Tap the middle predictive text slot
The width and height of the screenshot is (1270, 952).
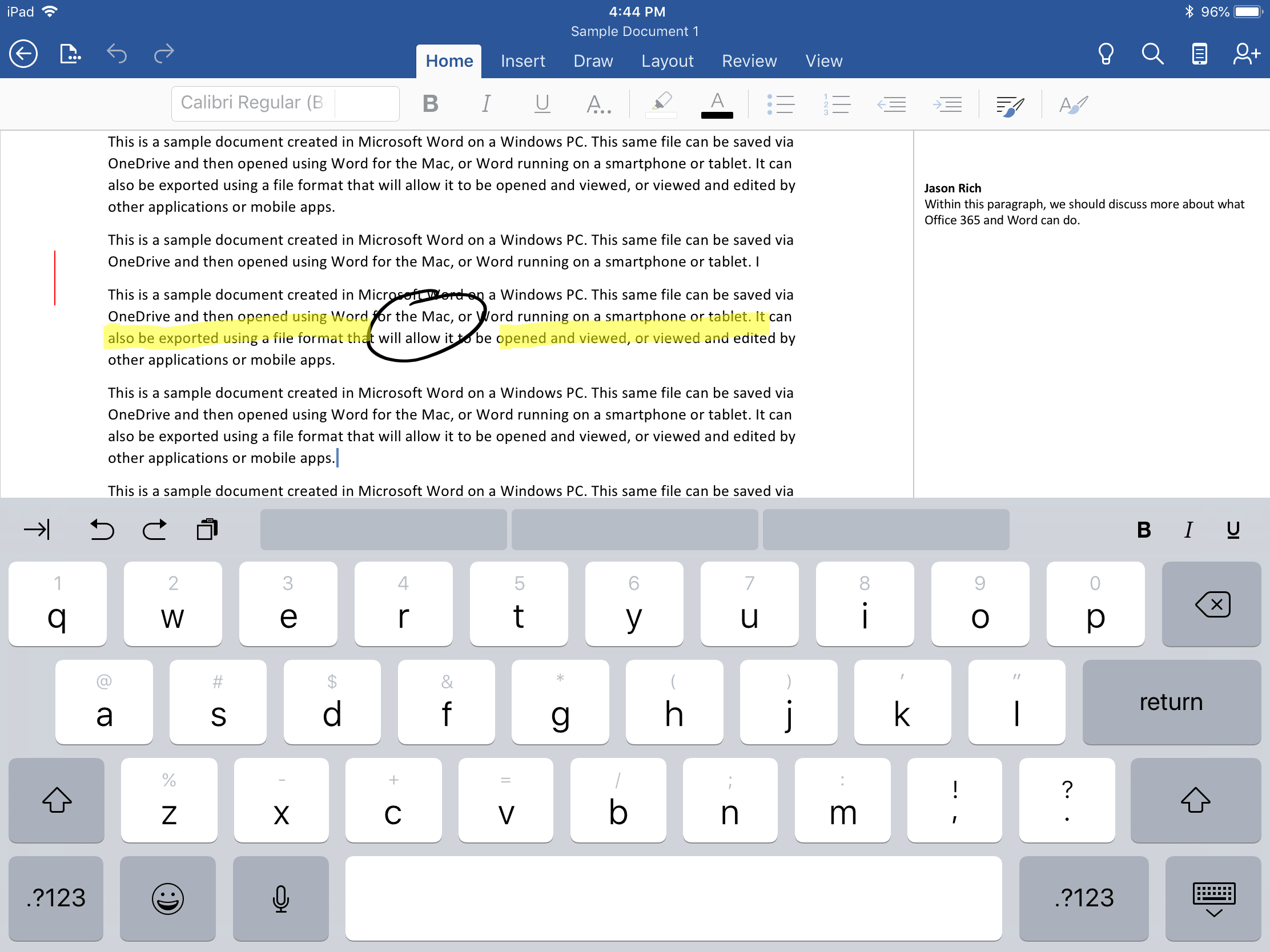pos(634,529)
